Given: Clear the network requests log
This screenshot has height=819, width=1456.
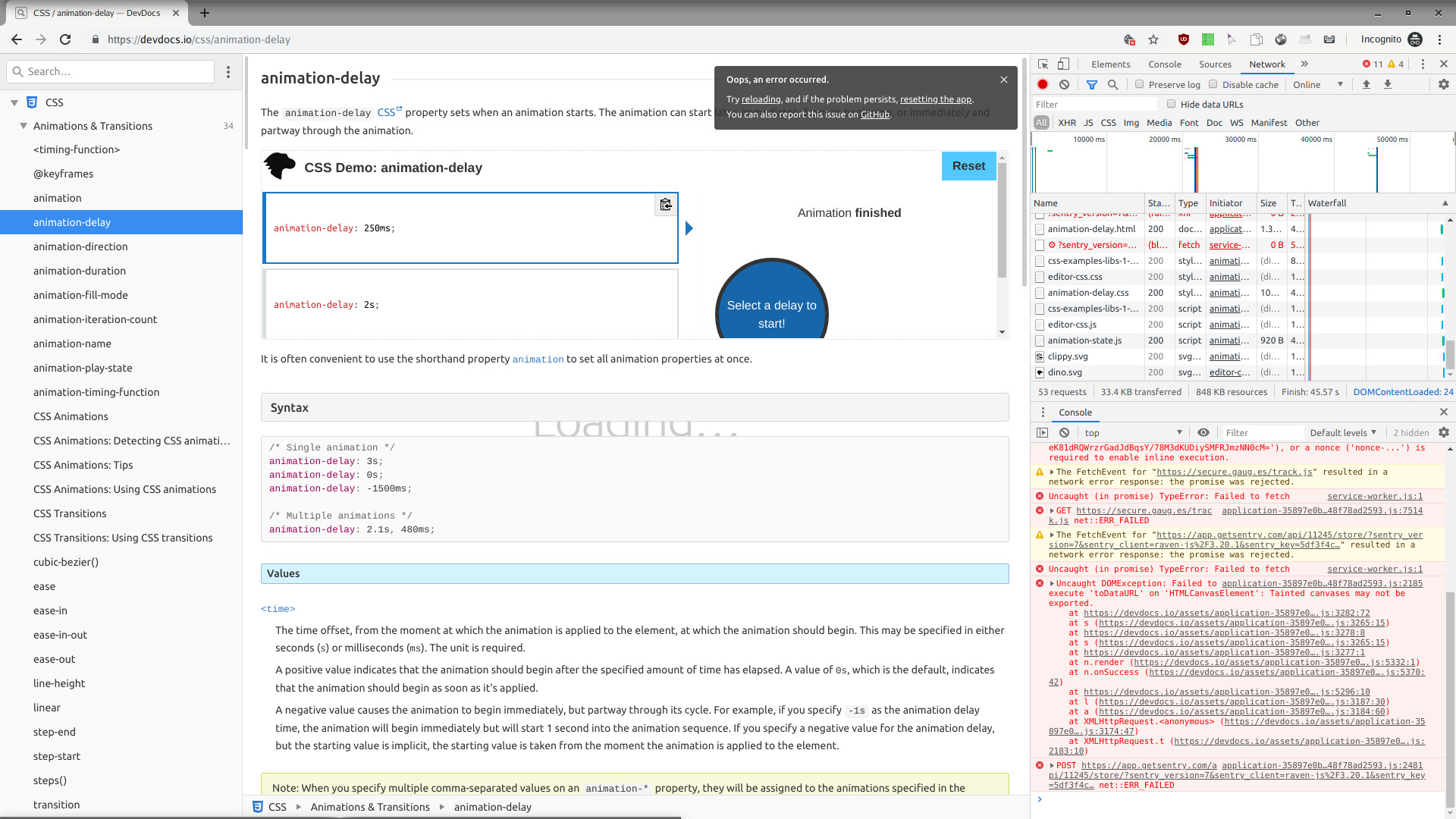Looking at the screenshot, I should 1065,84.
